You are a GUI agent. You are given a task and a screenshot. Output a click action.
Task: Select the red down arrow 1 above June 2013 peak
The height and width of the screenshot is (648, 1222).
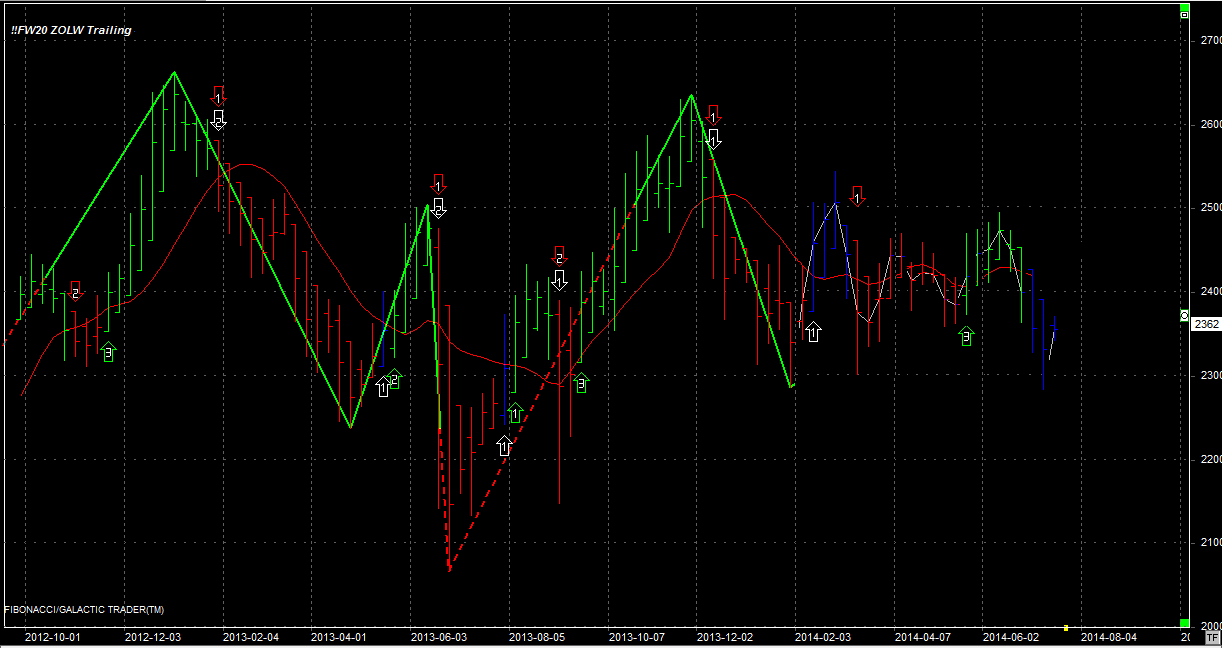(x=438, y=184)
